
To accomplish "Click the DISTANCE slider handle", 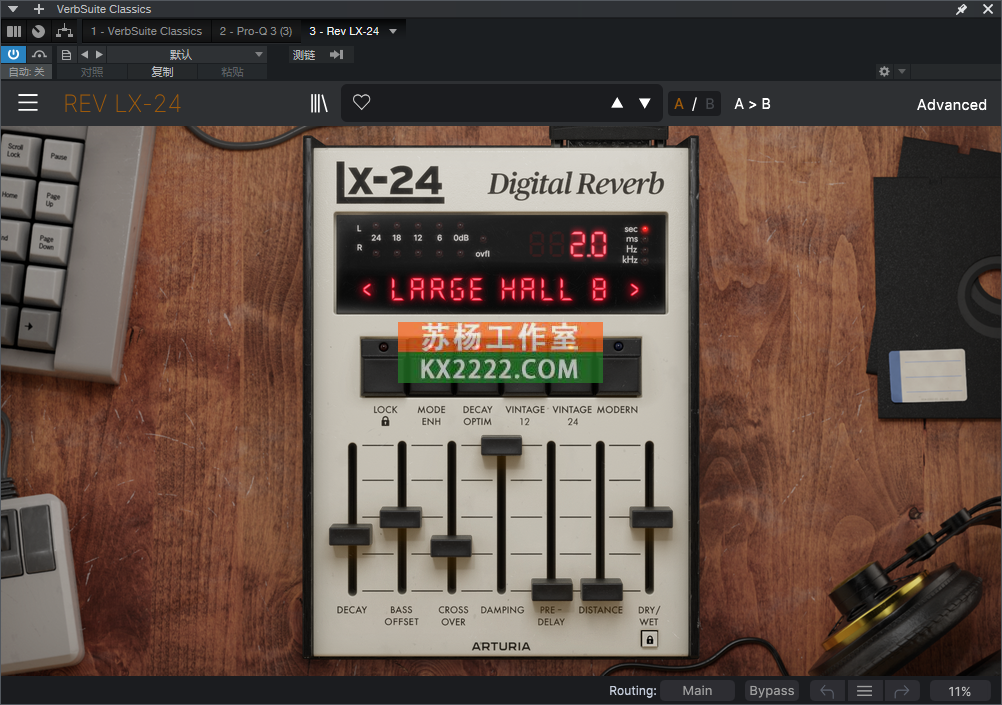I will coord(601,589).
